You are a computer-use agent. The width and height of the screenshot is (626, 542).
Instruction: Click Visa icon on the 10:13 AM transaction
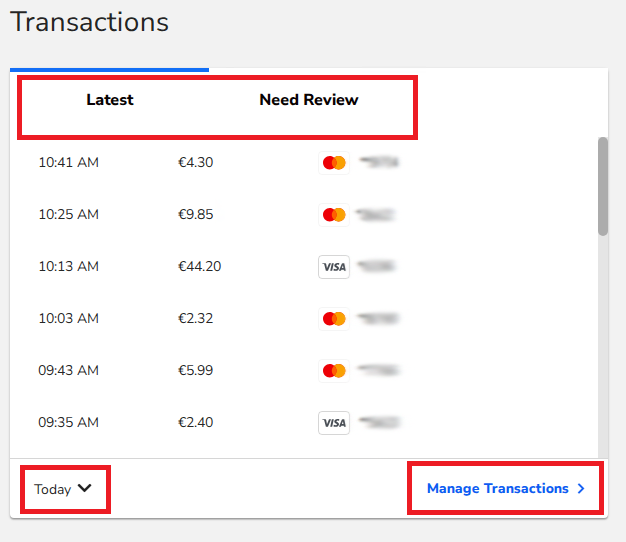(x=334, y=267)
